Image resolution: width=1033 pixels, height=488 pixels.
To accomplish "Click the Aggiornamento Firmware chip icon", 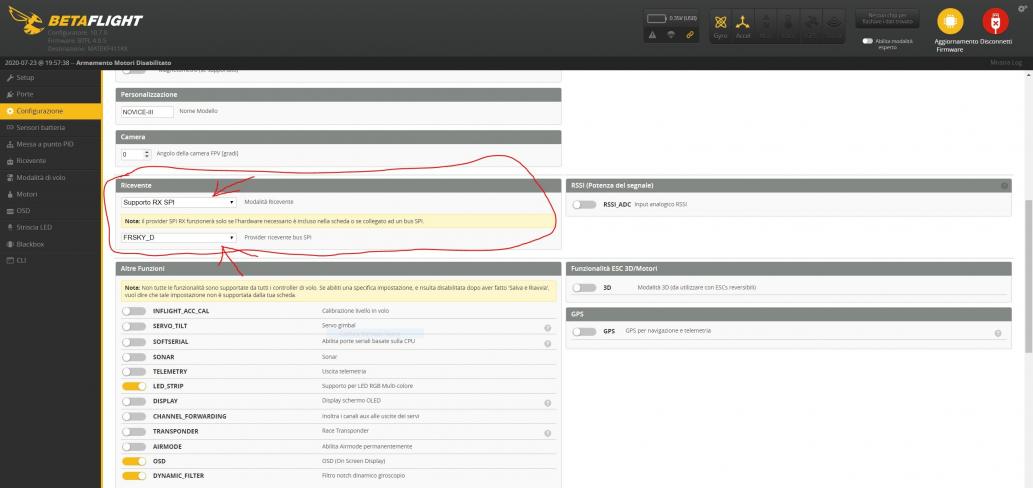I will [950, 21].
